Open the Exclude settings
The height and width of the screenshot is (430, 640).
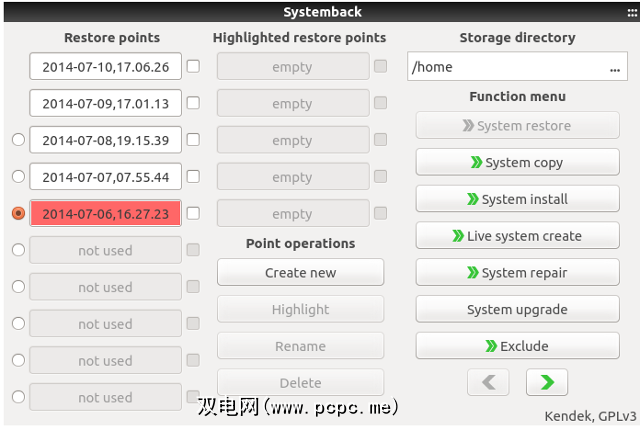click(x=517, y=346)
